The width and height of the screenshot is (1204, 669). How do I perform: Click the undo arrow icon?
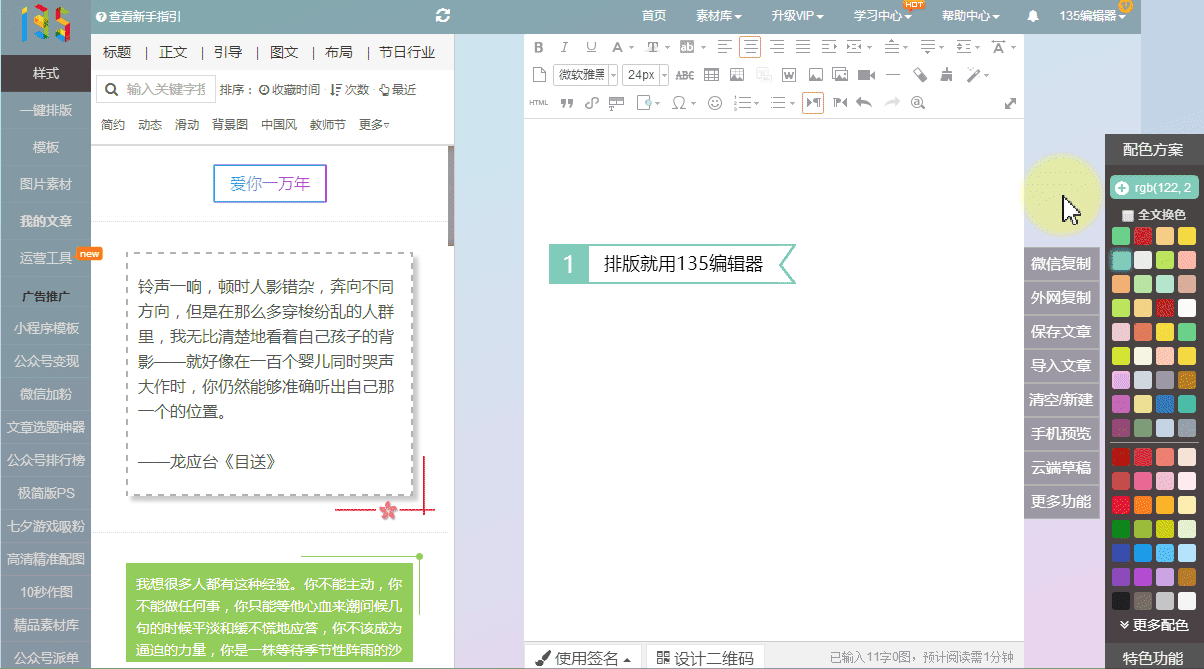[864, 102]
